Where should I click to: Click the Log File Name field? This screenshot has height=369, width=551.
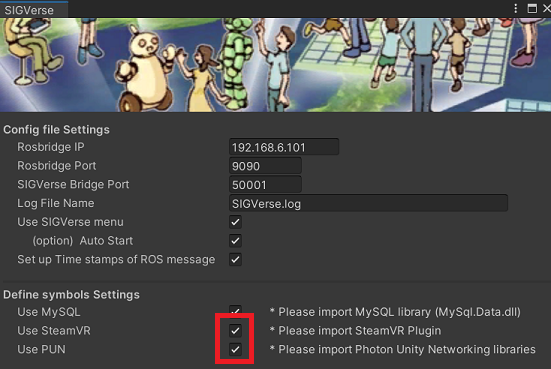tap(368, 203)
